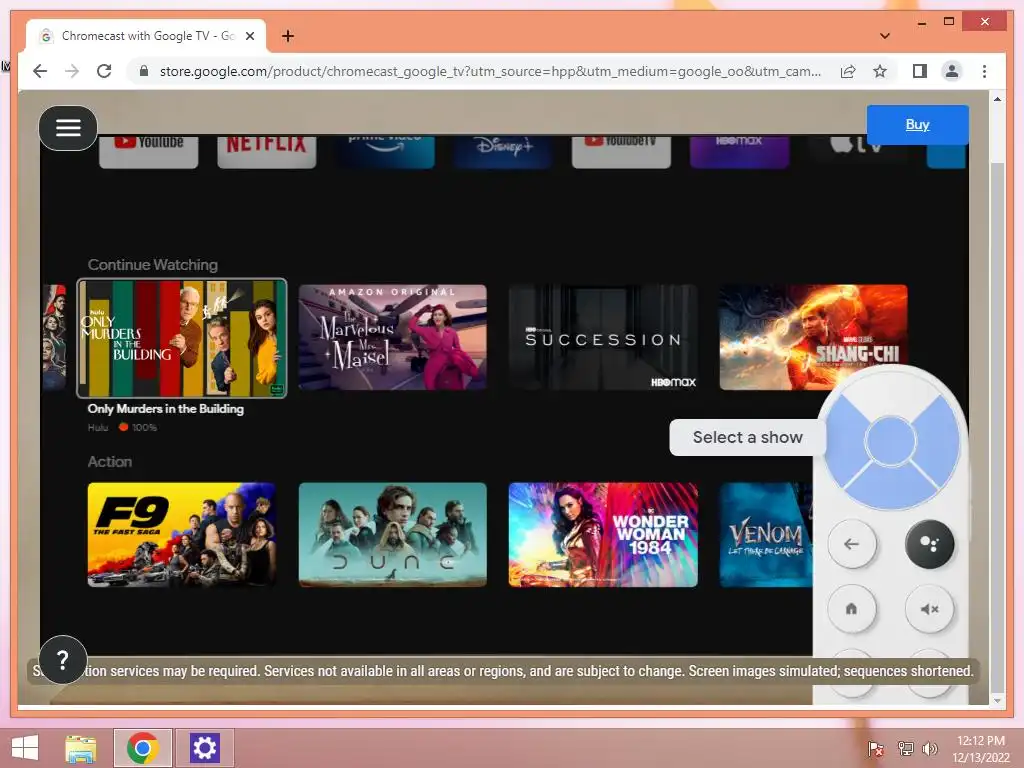Screen dimensions: 1024x768
Task: Share this page icon
Action: coord(848,71)
